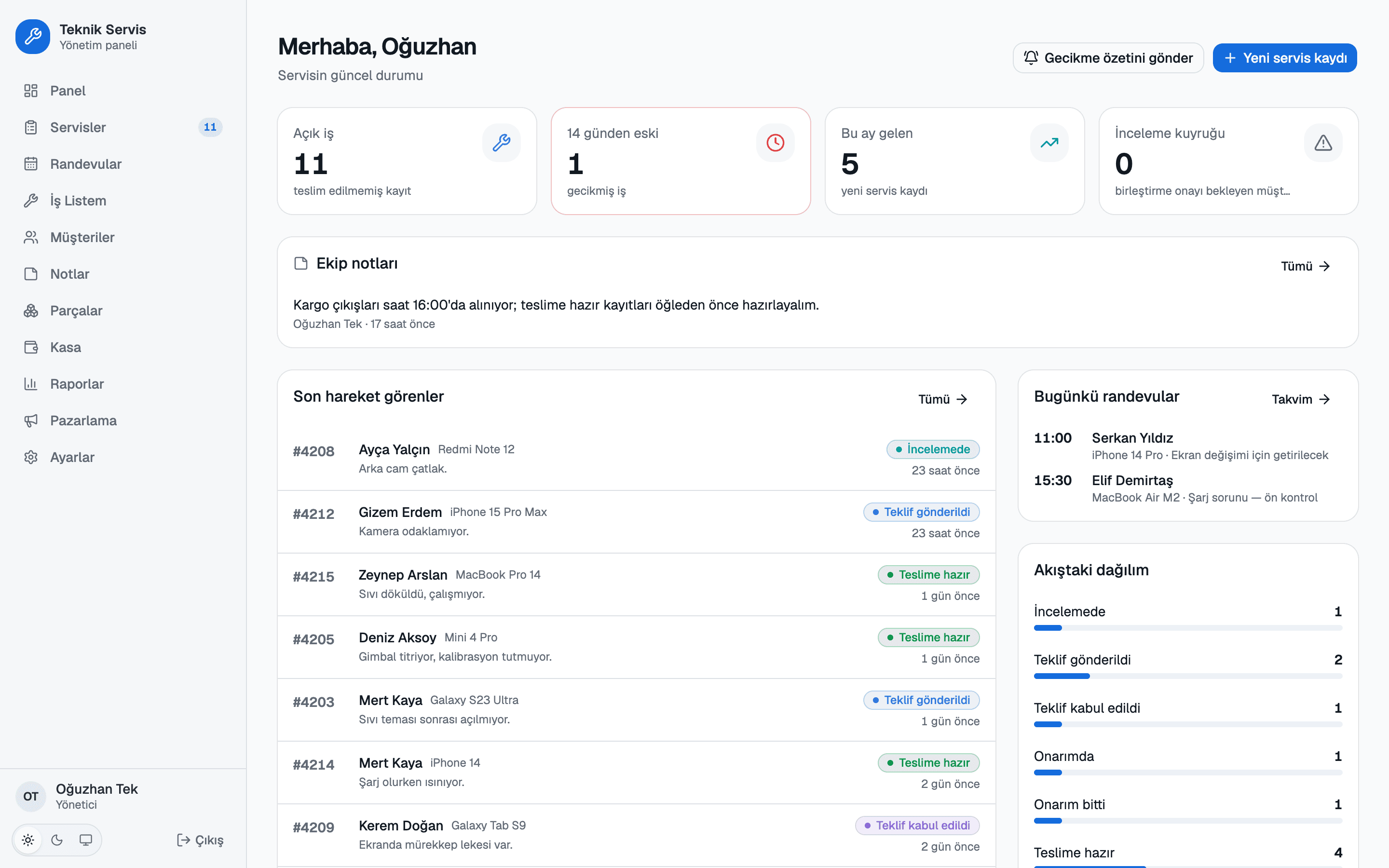Click the note icon beside Ekip notları
This screenshot has width=1389, height=868.
tap(301, 263)
